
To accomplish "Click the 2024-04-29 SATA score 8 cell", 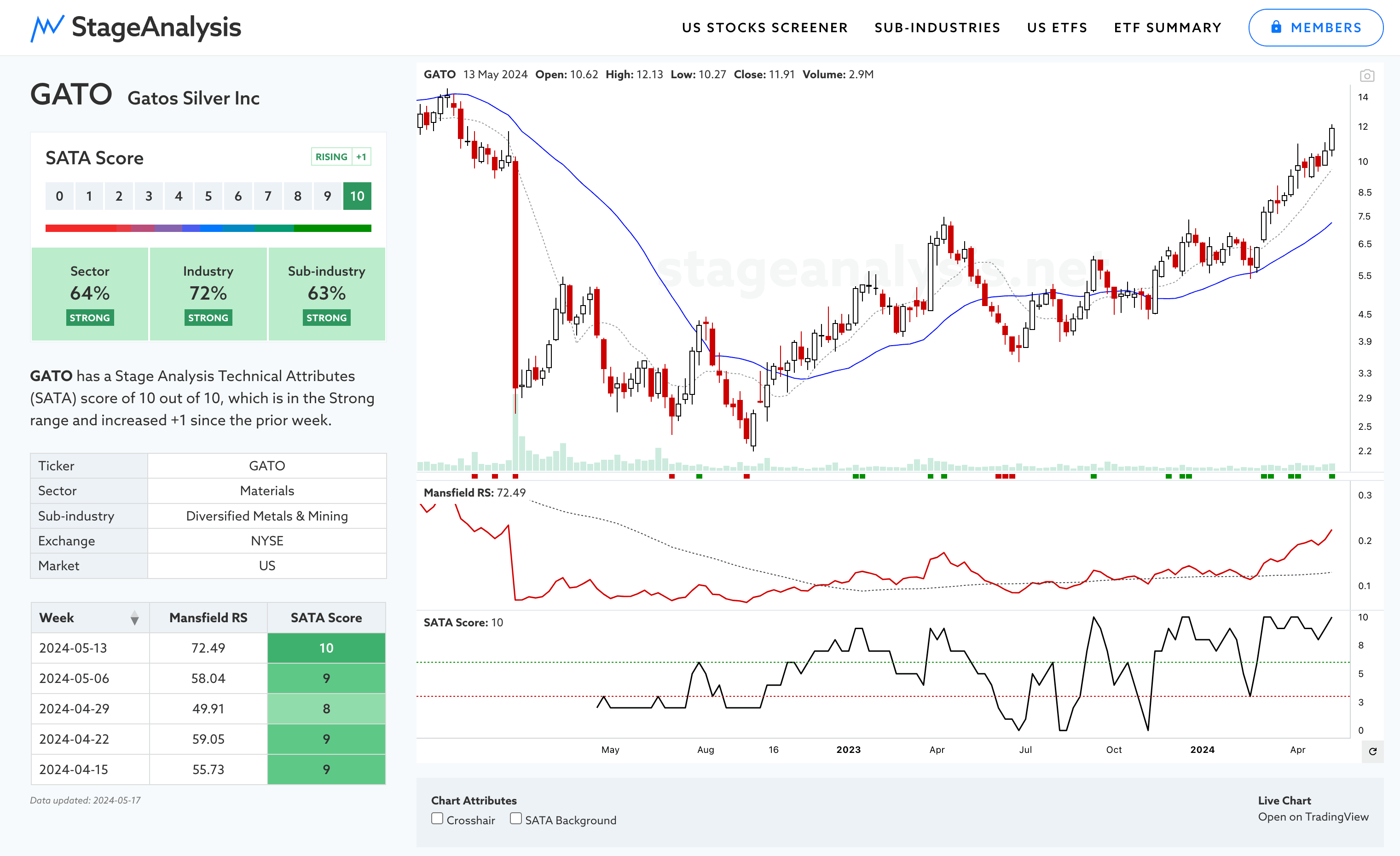I will pos(326,709).
